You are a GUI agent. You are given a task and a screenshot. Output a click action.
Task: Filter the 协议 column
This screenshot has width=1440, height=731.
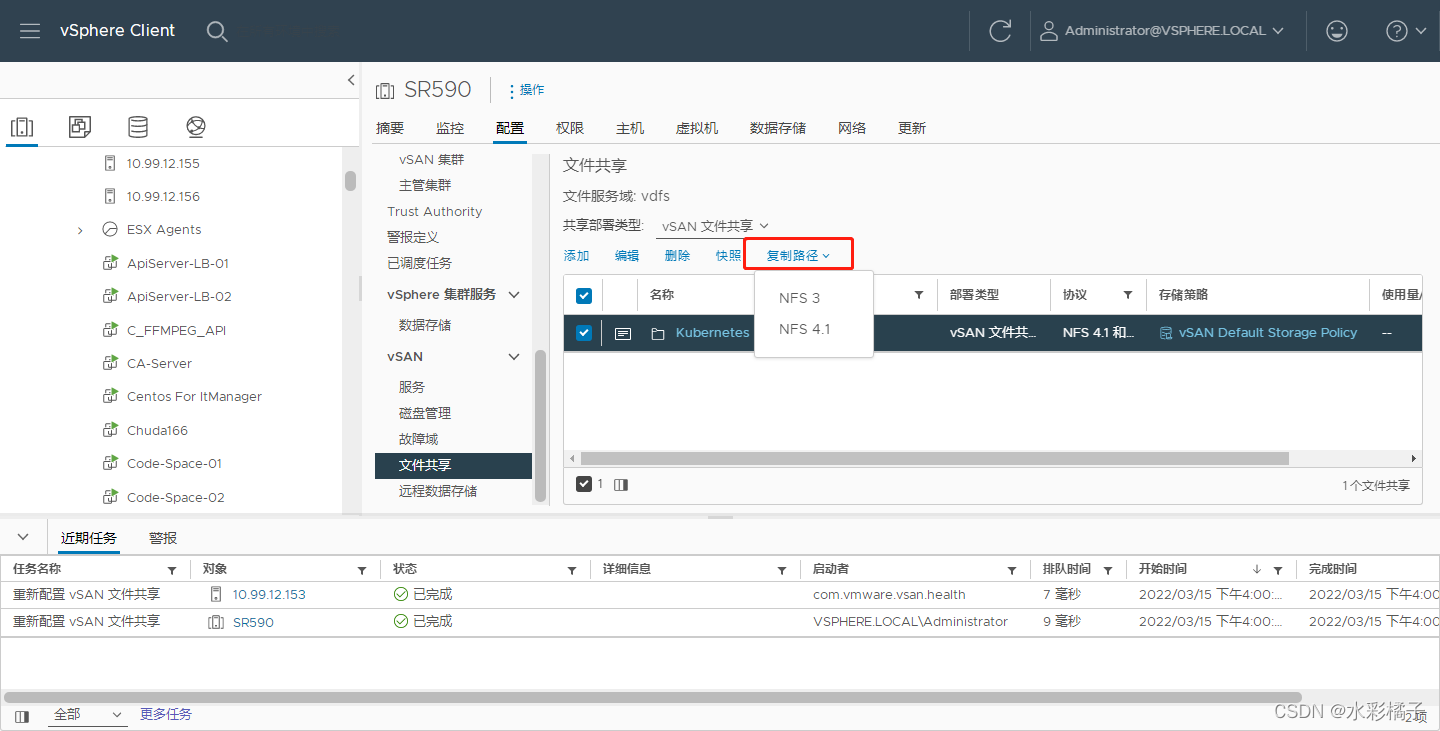(x=1128, y=295)
